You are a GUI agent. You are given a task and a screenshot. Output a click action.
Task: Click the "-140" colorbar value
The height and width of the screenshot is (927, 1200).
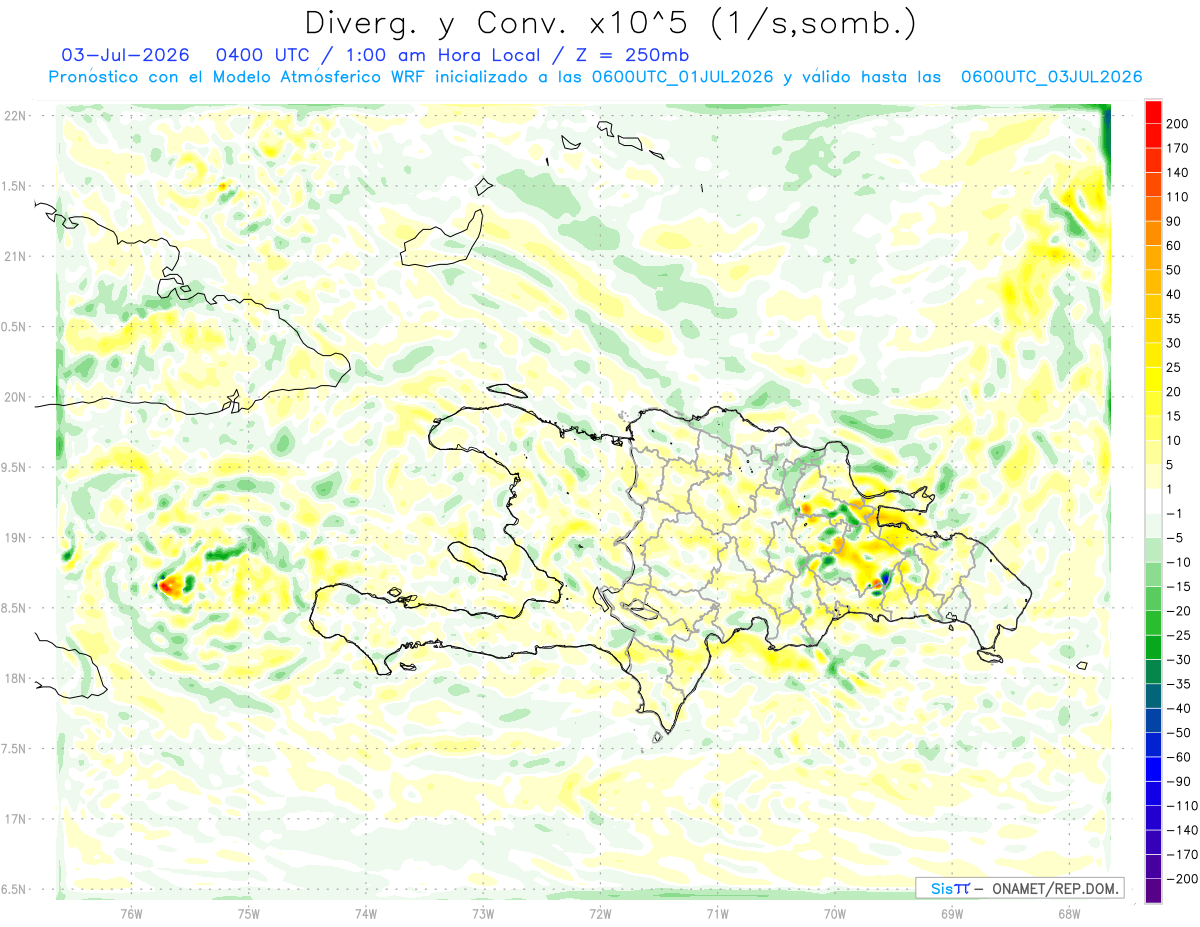tap(1181, 831)
